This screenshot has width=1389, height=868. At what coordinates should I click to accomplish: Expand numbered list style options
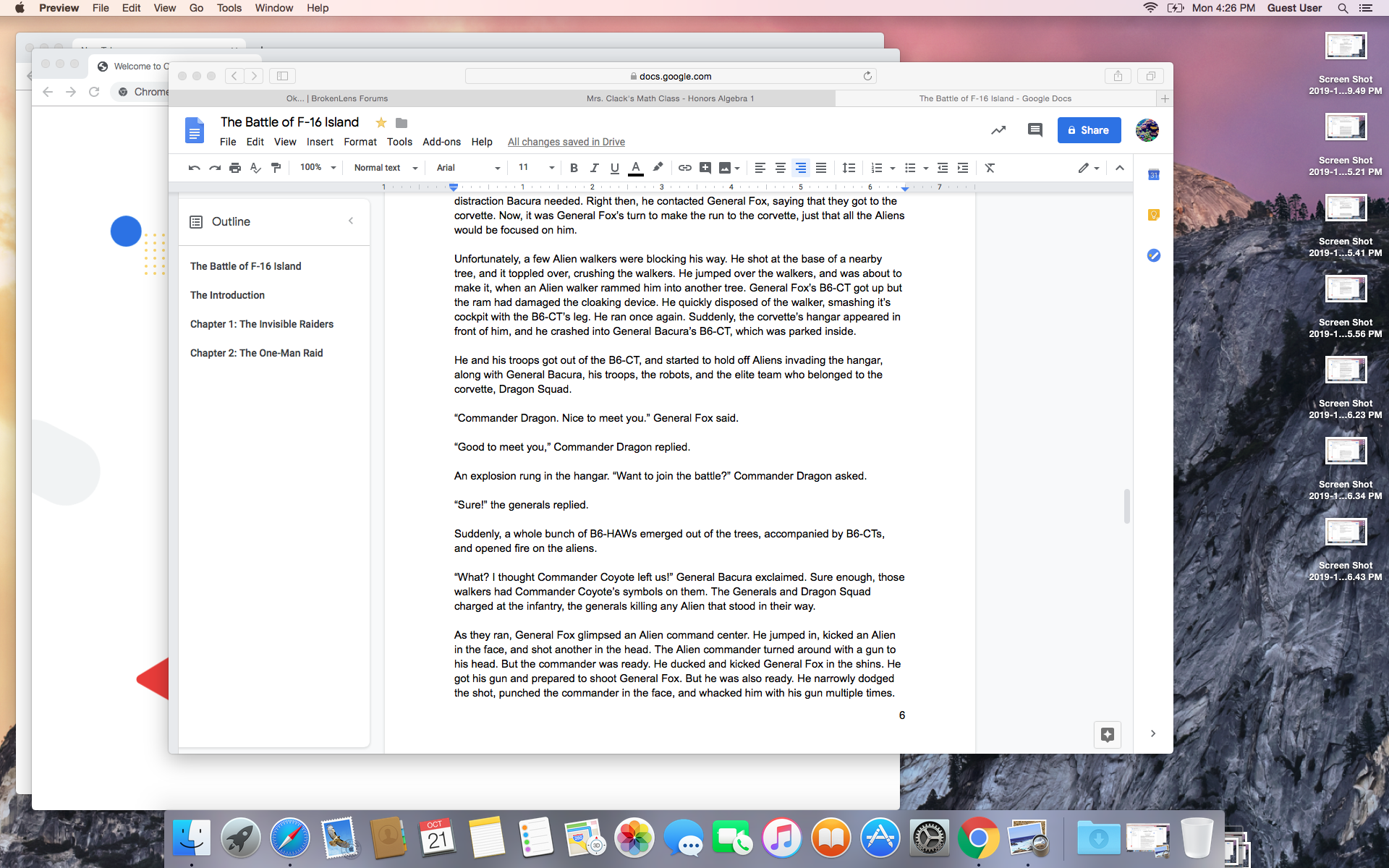pyautogui.click(x=893, y=169)
